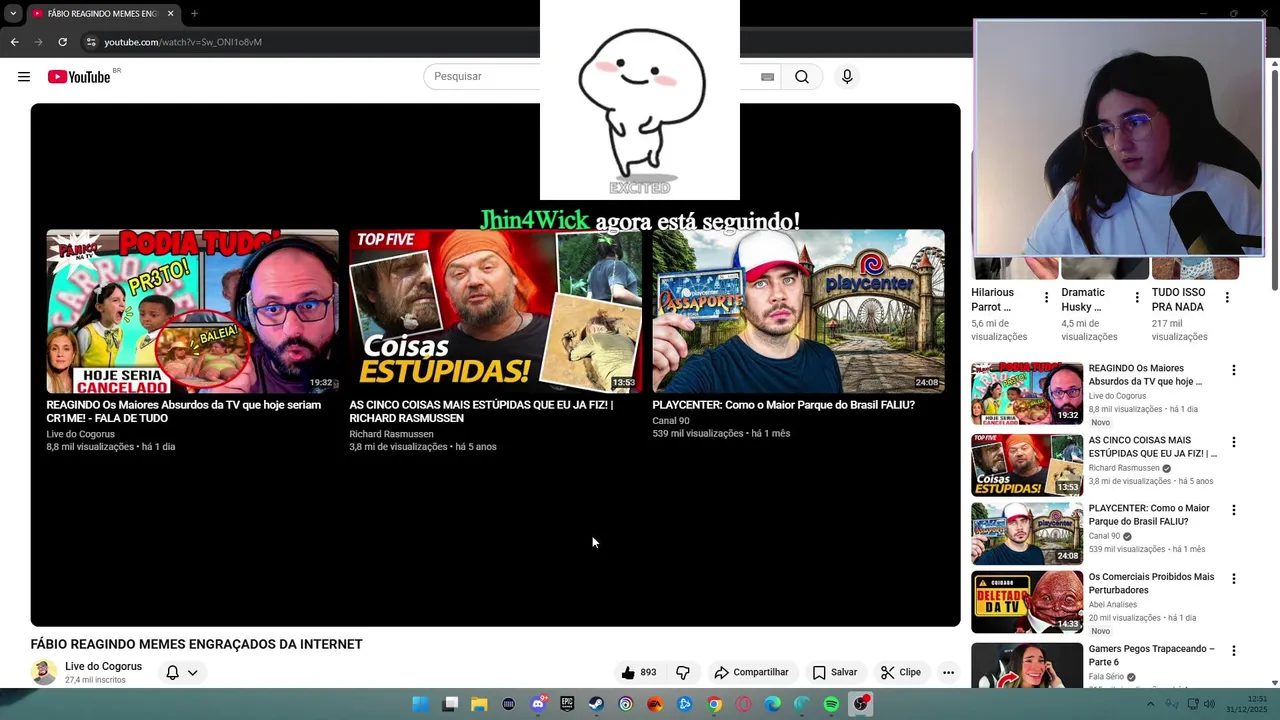Open sidebar video Os Comerciais Proibidos Mais Perturbadores
This screenshot has height=720, width=1280.
1151,583
